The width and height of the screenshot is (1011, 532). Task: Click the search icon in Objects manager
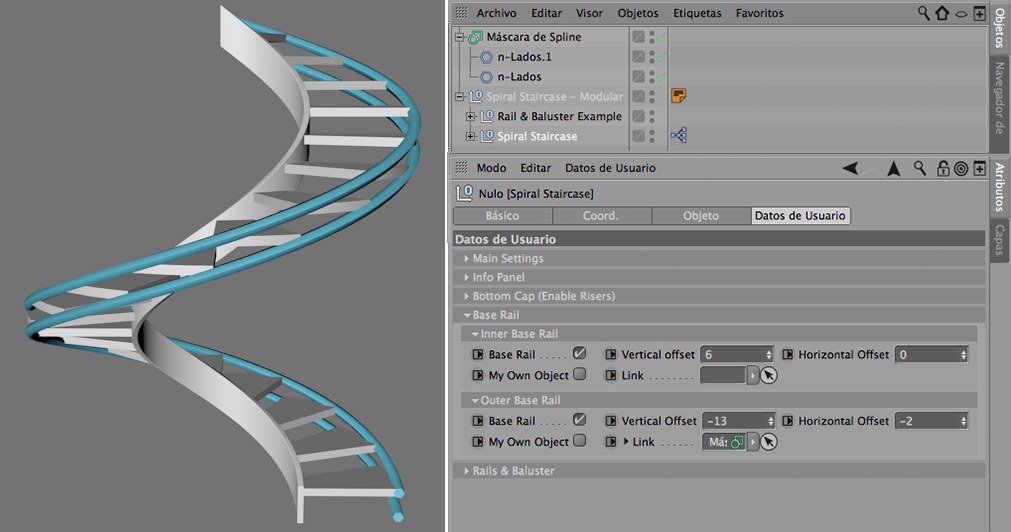[924, 13]
